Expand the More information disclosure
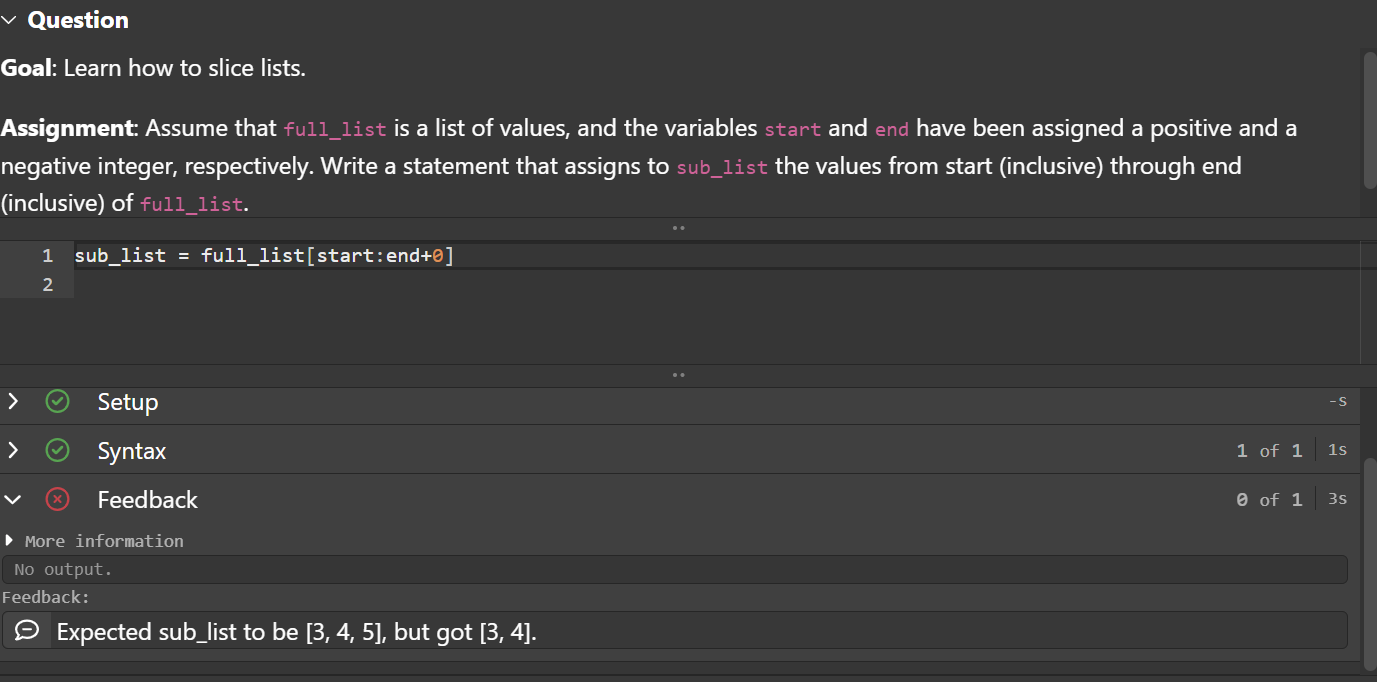This screenshot has width=1377, height=682. [10, 540]
